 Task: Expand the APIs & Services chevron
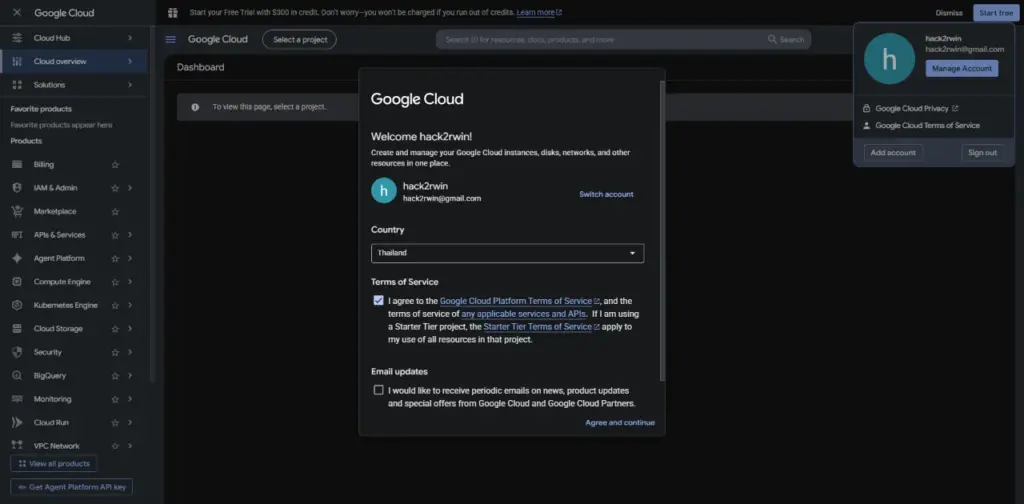130,235
